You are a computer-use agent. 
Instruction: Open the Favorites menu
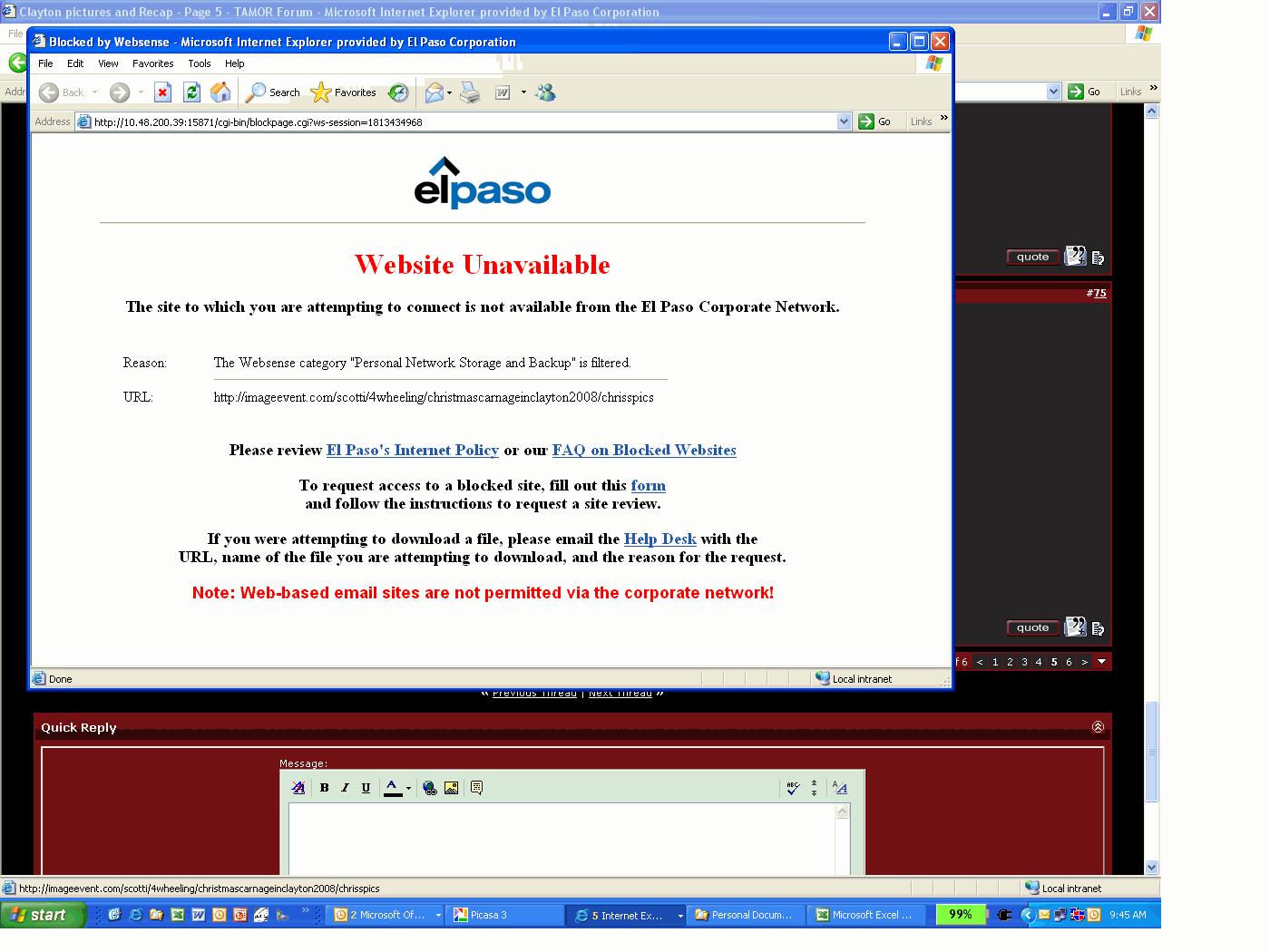(152, 63)
